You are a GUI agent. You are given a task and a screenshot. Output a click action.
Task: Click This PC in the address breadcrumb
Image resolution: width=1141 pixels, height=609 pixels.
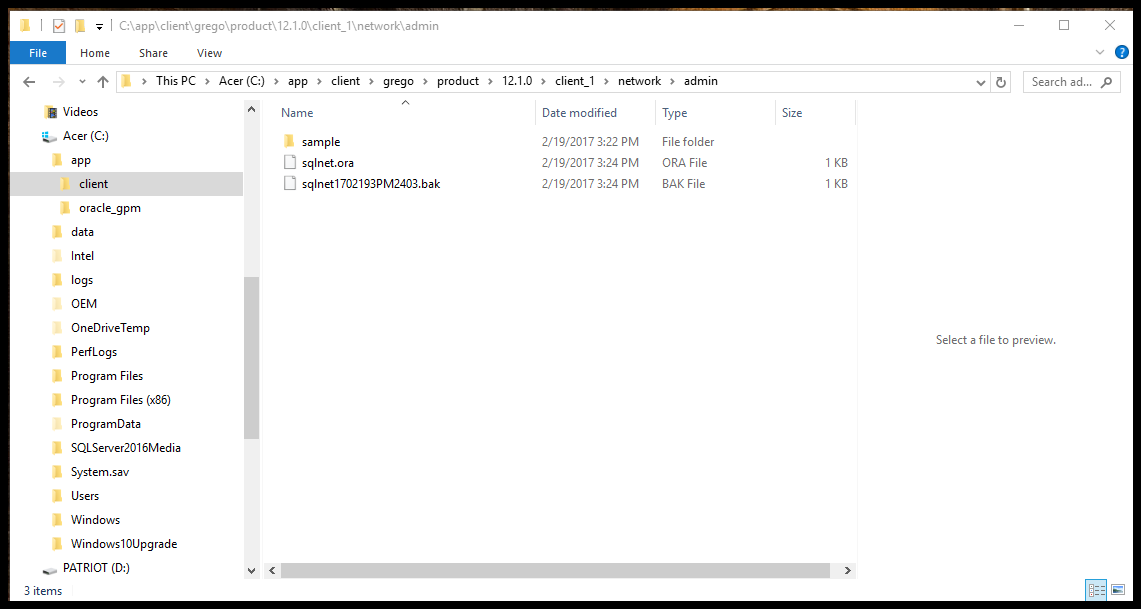pyautogui.click(x=175, y=81)
